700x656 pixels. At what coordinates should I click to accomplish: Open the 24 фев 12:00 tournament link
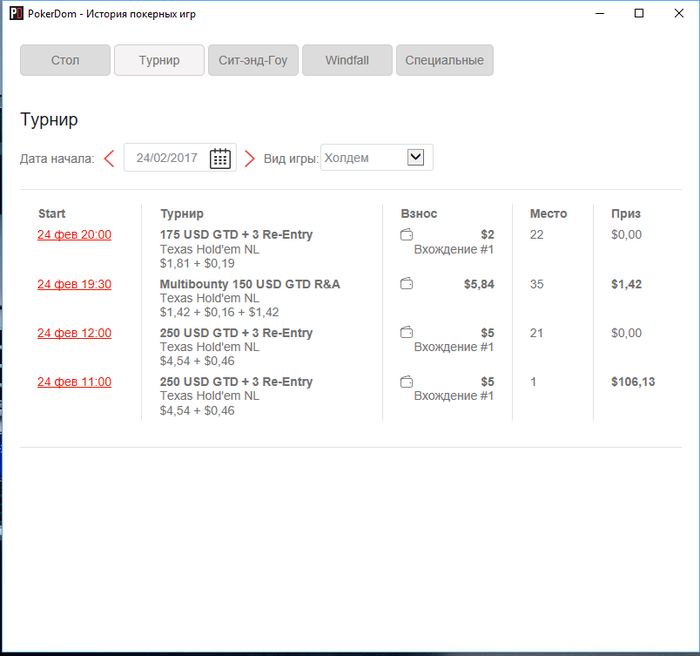[74, 333]
